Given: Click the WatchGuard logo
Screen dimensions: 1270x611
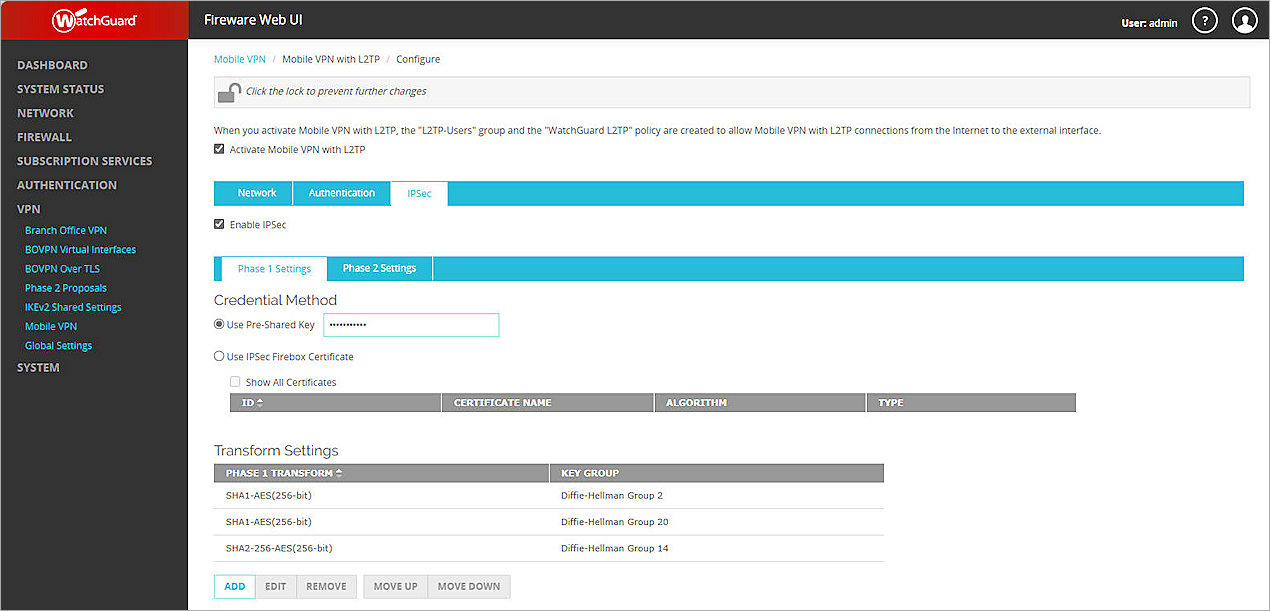Looking at the screenshot, I should pos(94,19).
